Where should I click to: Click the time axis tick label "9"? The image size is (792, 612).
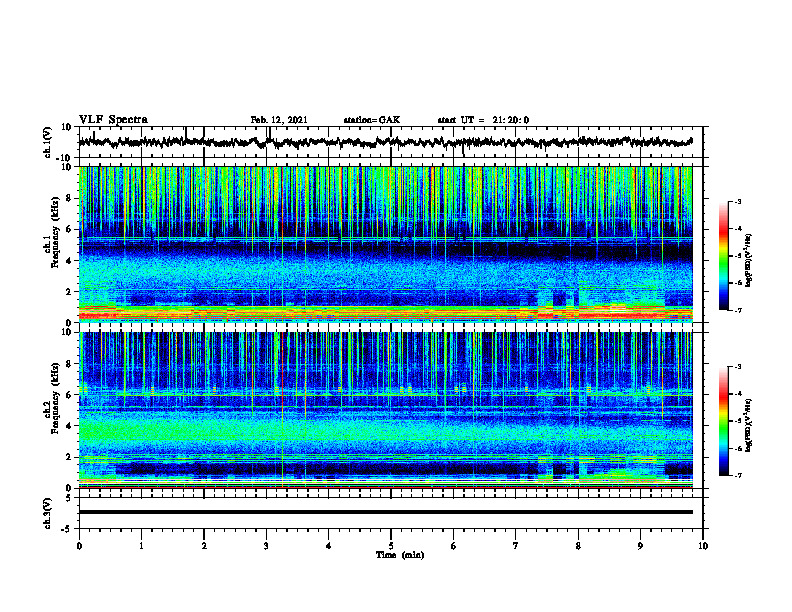coord(640,546)
